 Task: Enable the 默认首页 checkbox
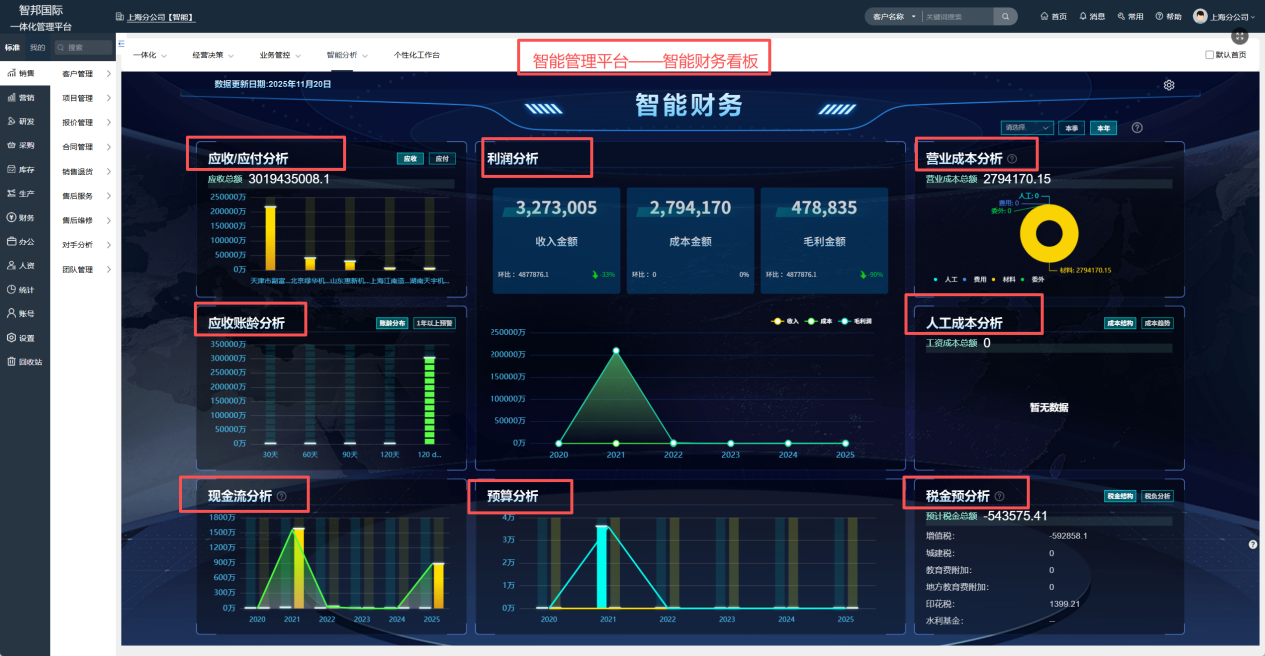[1210, 55]
